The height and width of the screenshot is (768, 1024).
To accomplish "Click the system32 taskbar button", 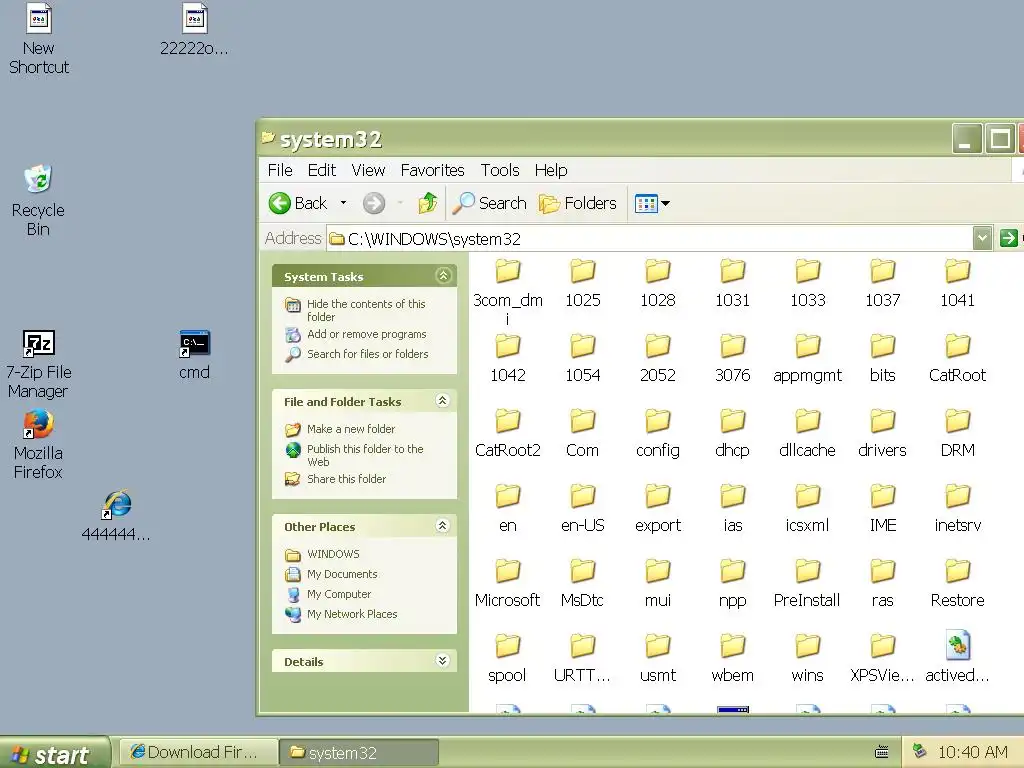I will (359, 752).
